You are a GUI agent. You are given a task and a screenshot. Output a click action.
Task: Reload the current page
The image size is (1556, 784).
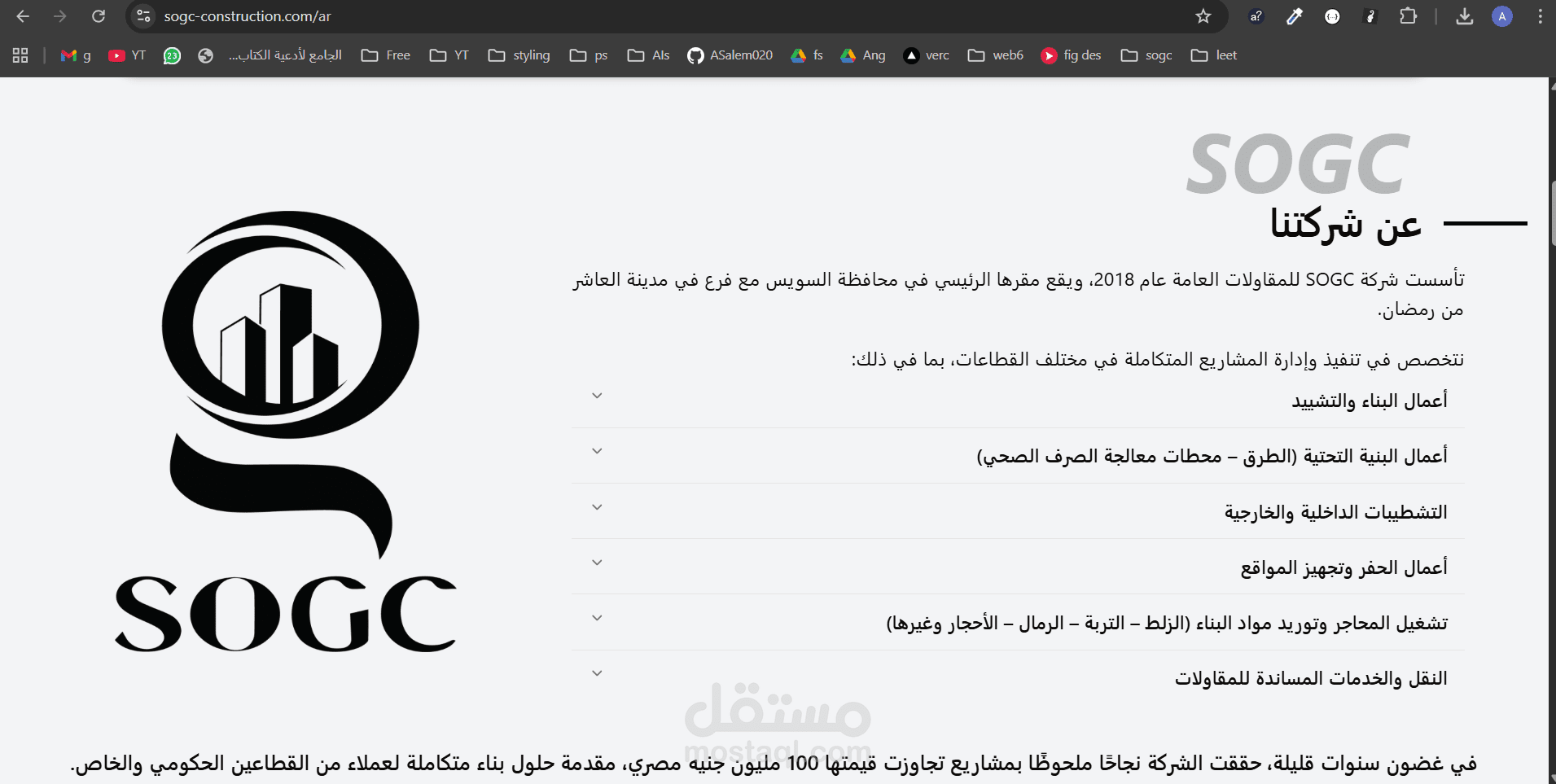[99, 16]
